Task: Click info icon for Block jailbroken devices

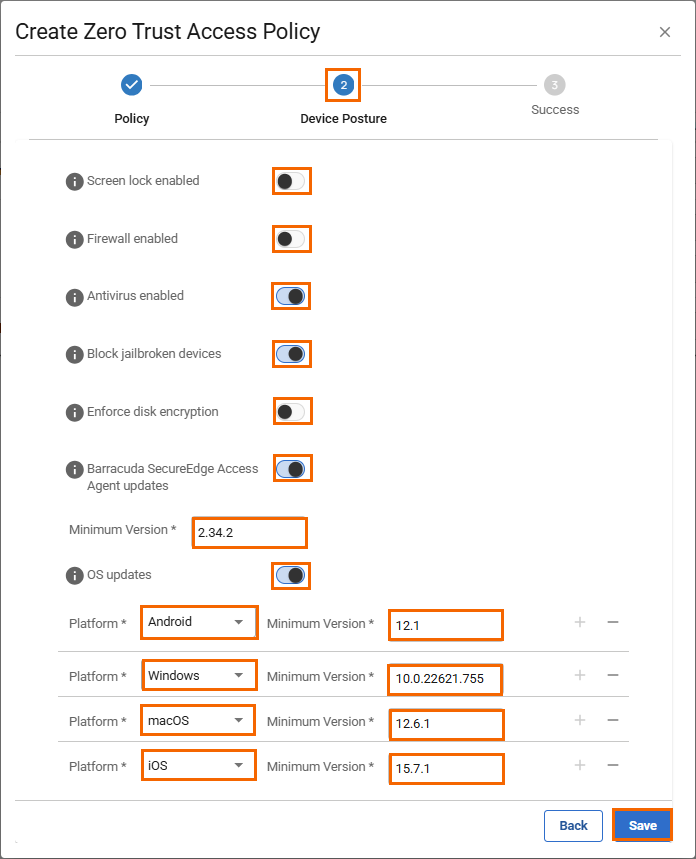Action: click(x=74, y=354)
